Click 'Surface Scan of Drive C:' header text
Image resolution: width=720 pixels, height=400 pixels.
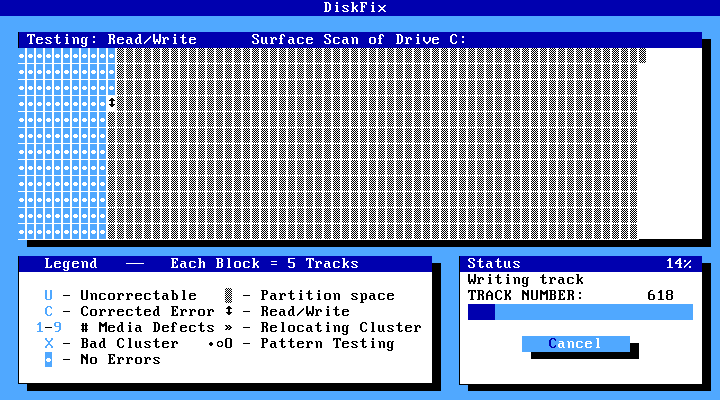pos(359,39)
